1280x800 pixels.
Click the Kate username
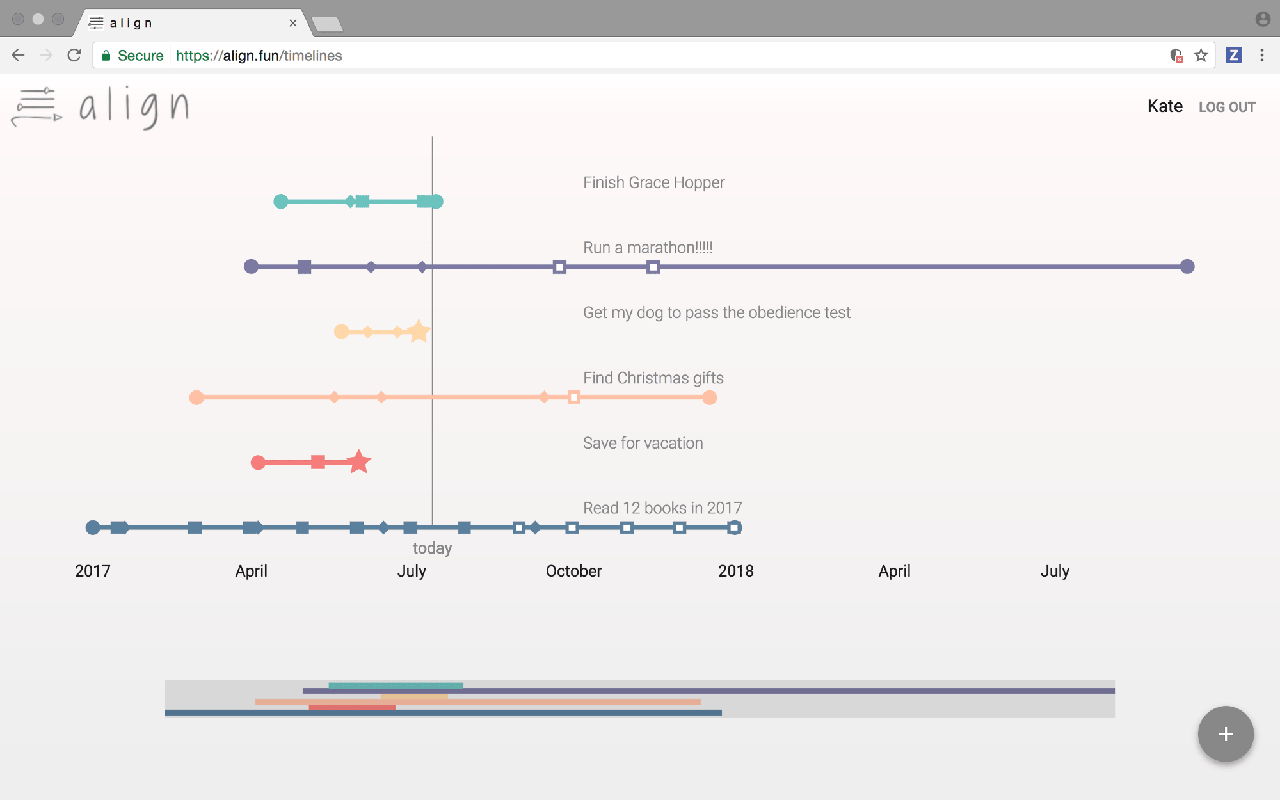1165,106
